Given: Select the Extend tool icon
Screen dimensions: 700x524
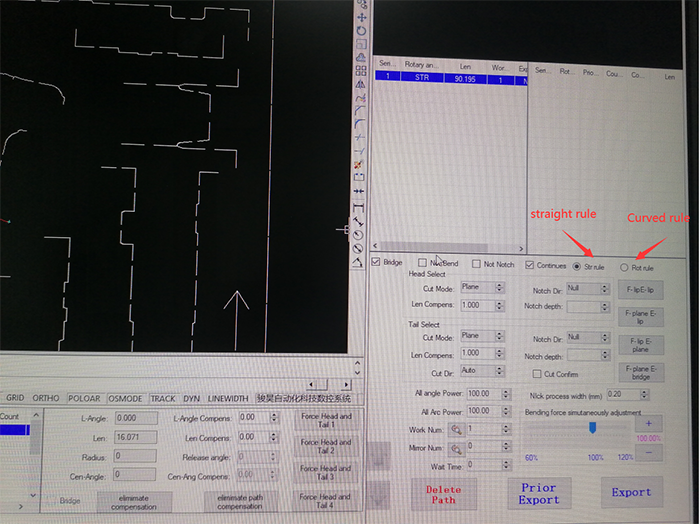Looking at the screenshot, I should (x=360, y=151).
